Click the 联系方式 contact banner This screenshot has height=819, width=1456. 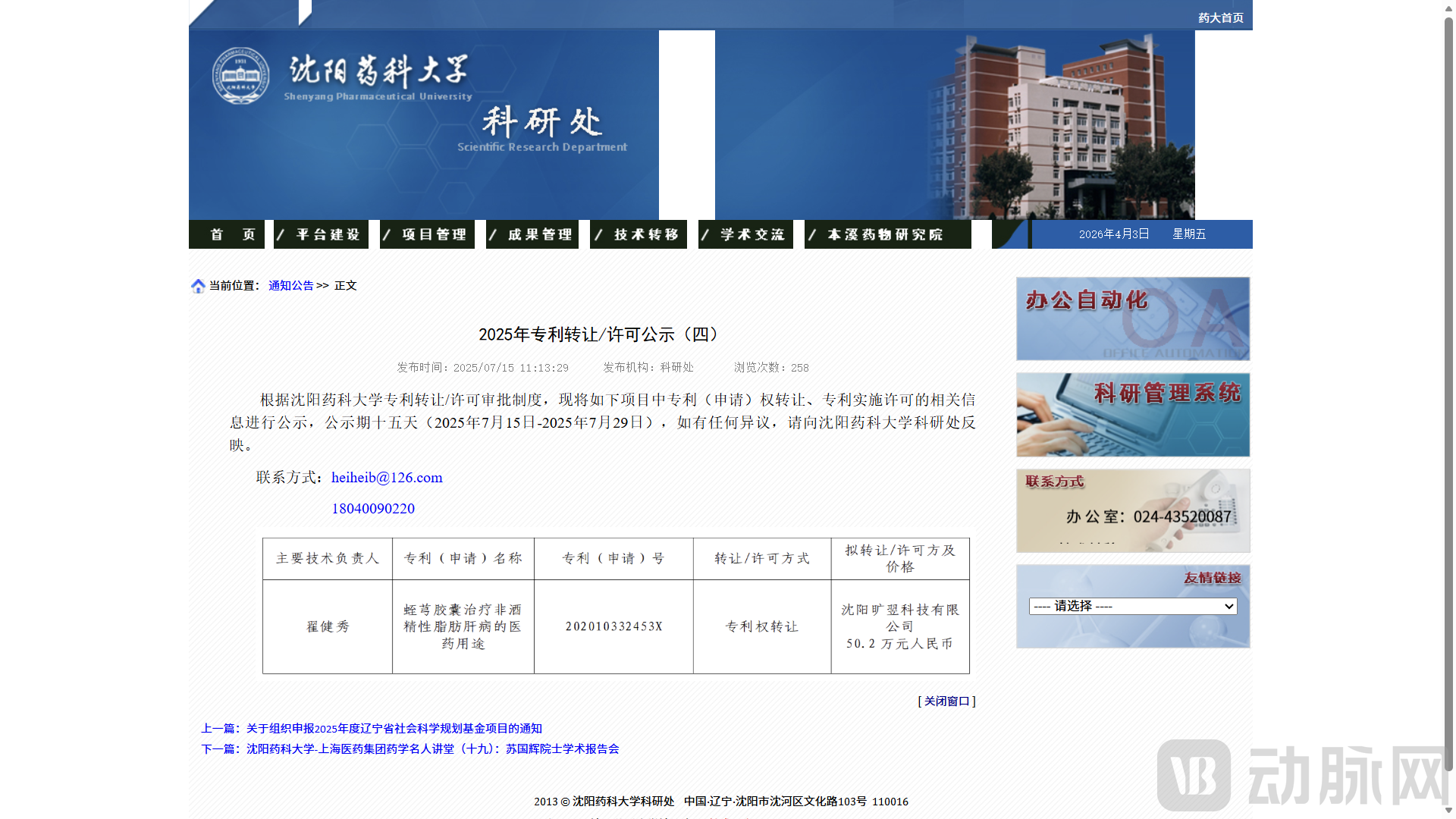(1131, 510)
